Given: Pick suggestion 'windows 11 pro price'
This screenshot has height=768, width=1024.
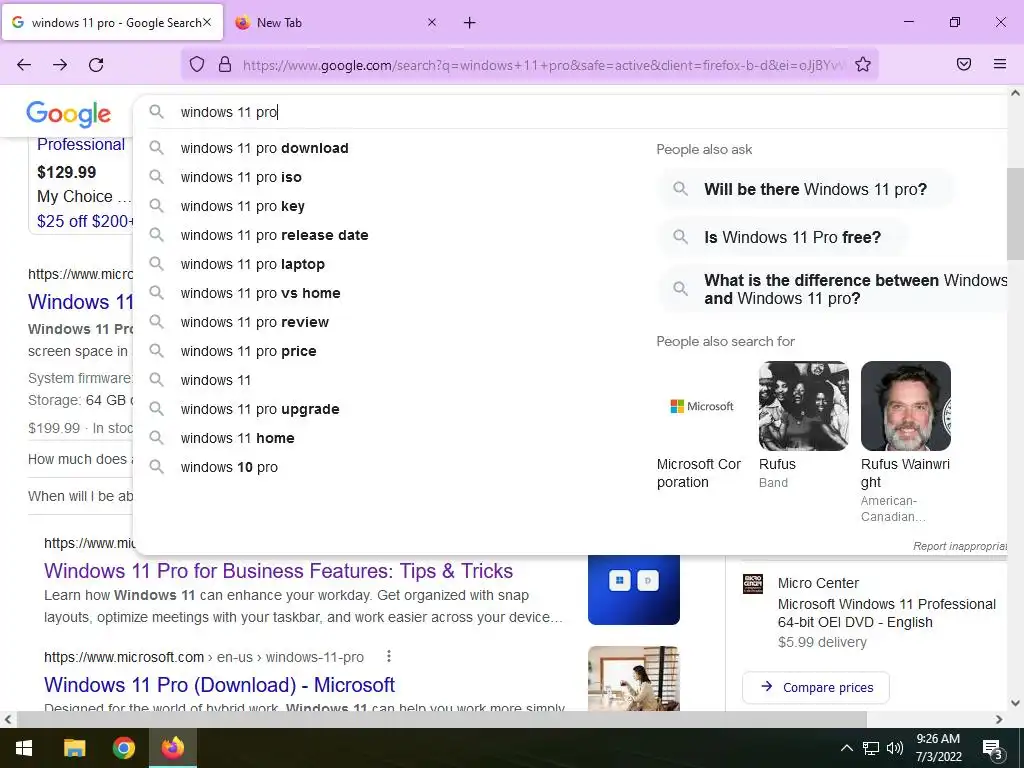Looking at the screenshot, I should click(248, 351).
